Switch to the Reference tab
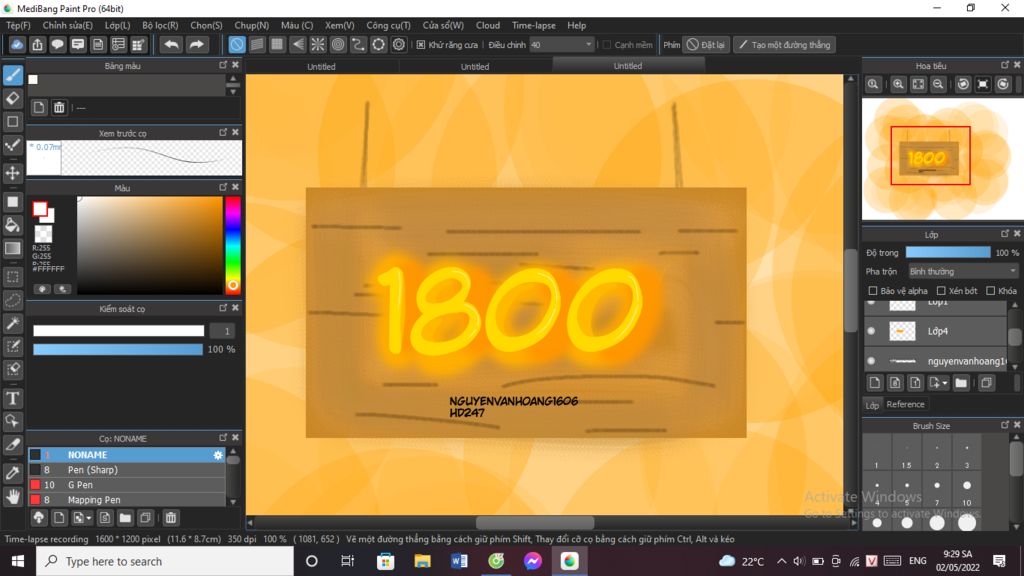 pos(905,404)
